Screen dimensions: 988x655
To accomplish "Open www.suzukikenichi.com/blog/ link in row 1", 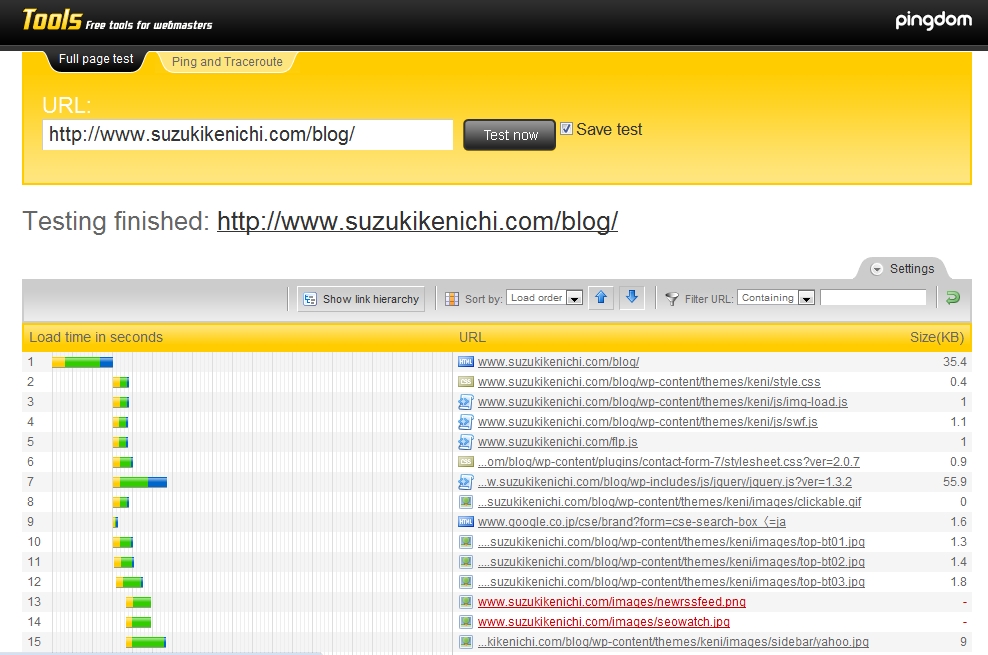I will (x=558, y=362).
